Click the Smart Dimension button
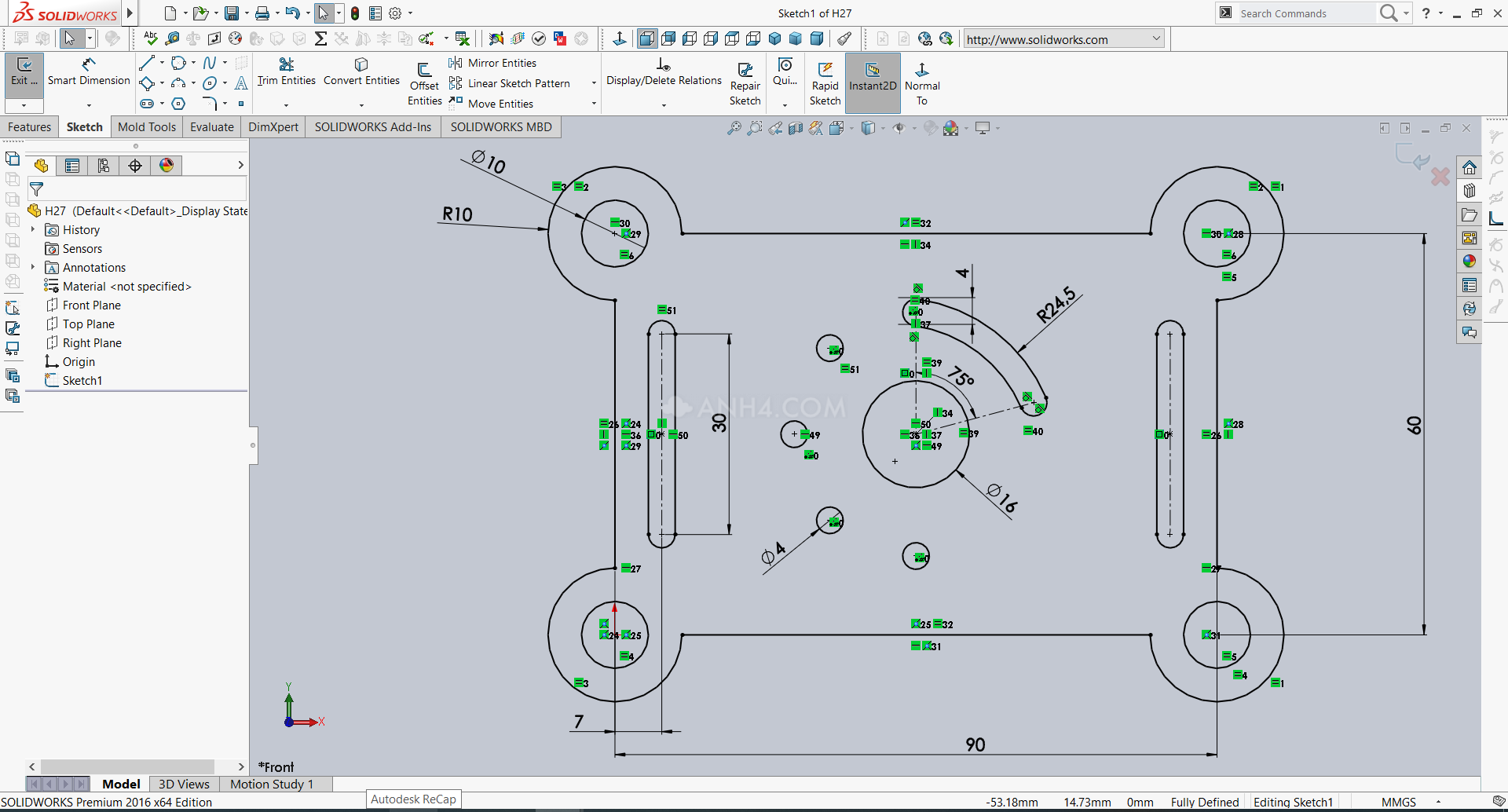This screenshot has width=1508, height=812. (89, 72)
